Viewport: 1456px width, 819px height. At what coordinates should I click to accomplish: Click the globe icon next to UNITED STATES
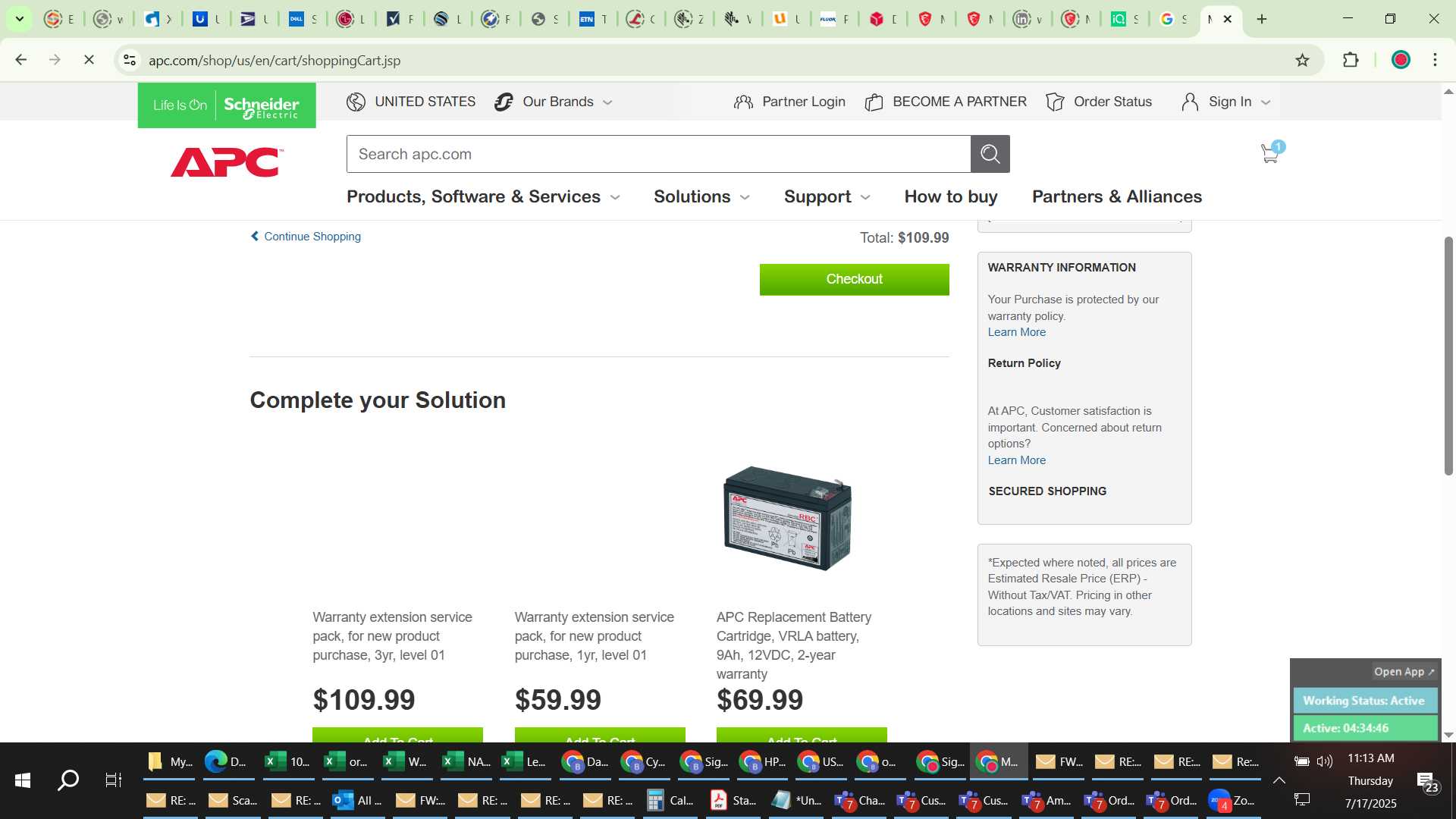point(356,102)
